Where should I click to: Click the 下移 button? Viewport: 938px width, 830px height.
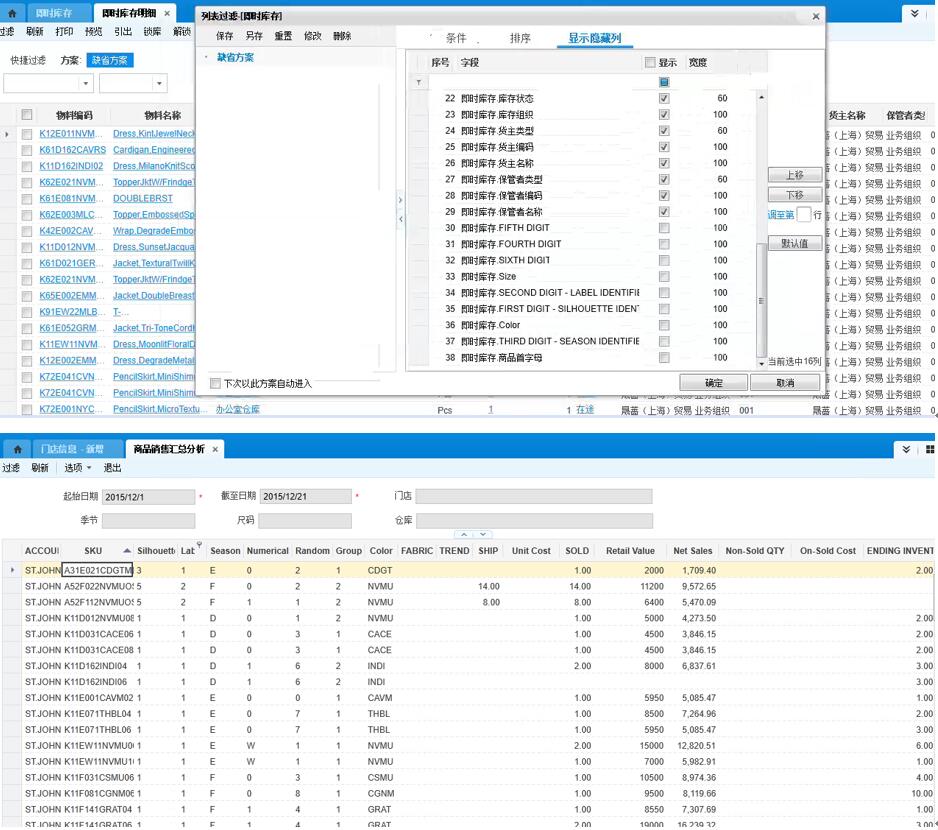point(794,195)
